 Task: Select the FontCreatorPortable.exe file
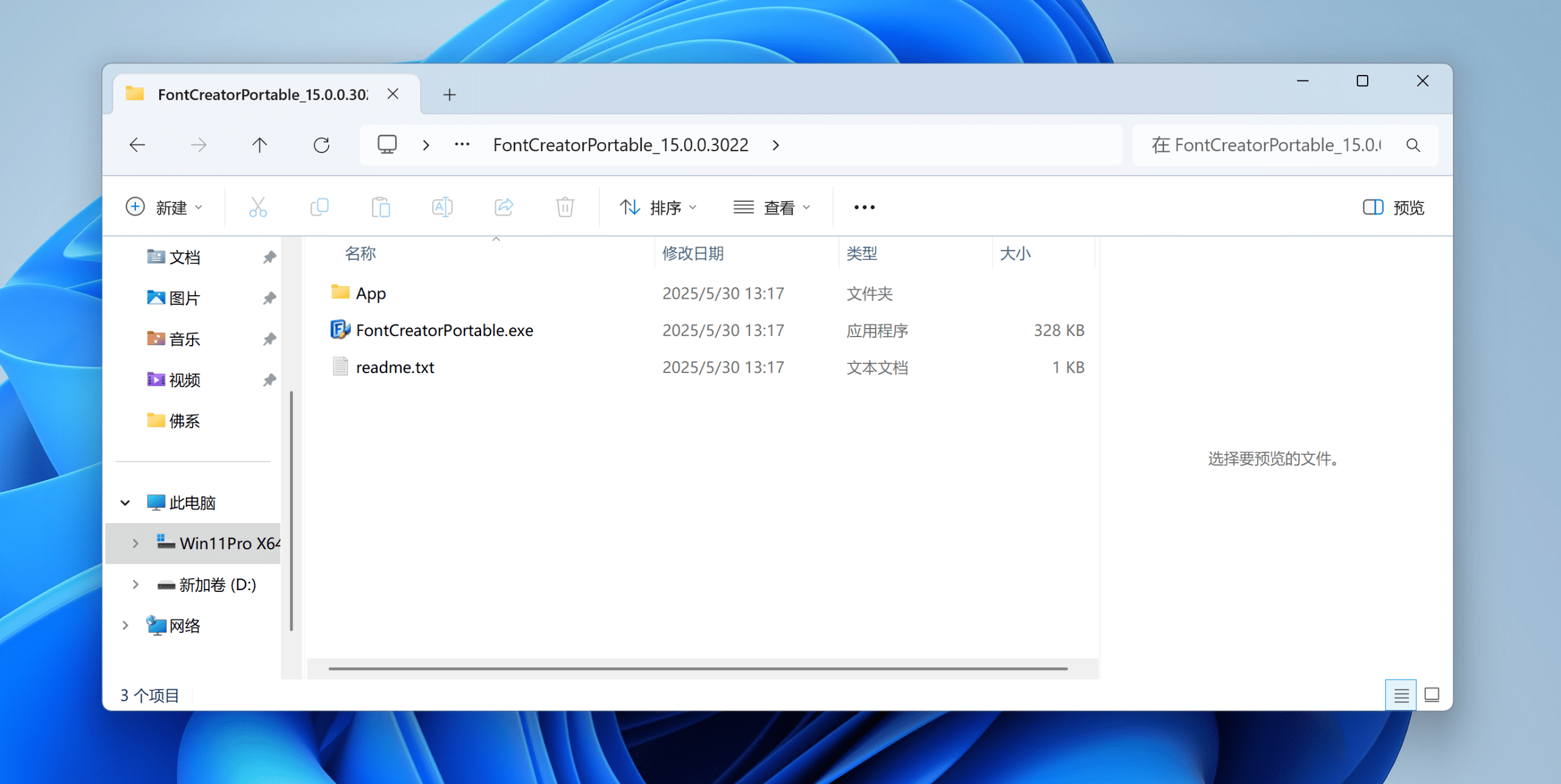[444, 330]
